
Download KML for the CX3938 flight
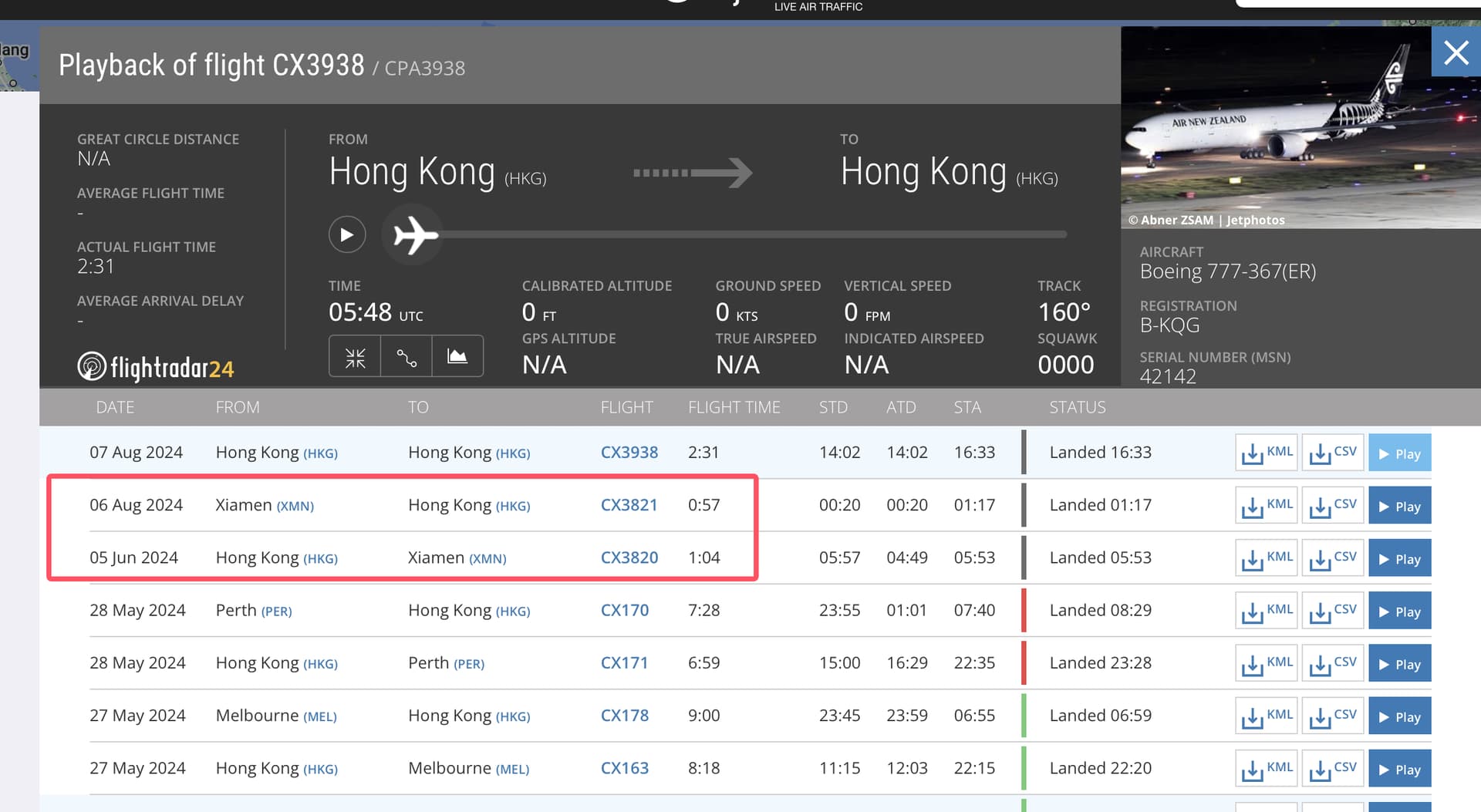1266,453
